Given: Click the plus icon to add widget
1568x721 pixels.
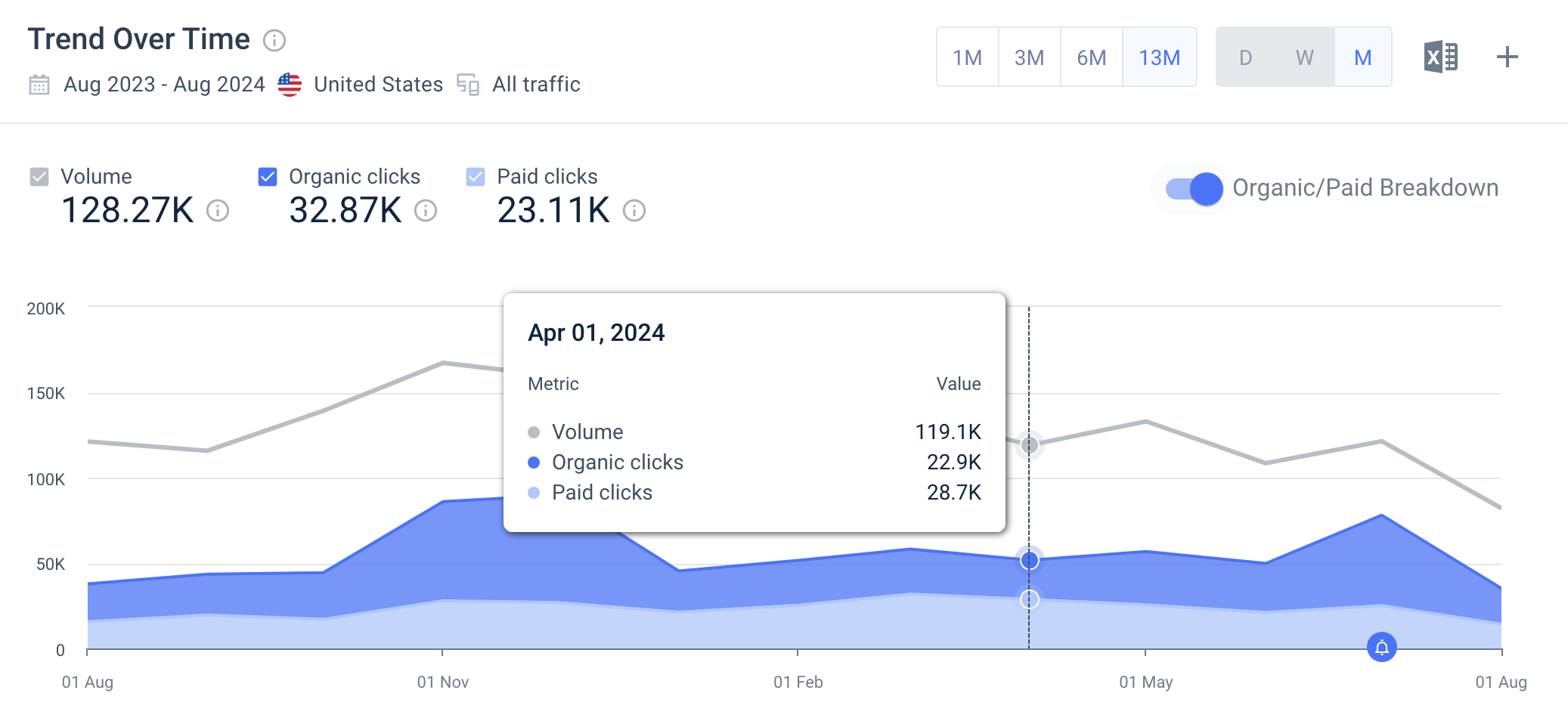Looking at the screenshot, I should click(1508, 57).
